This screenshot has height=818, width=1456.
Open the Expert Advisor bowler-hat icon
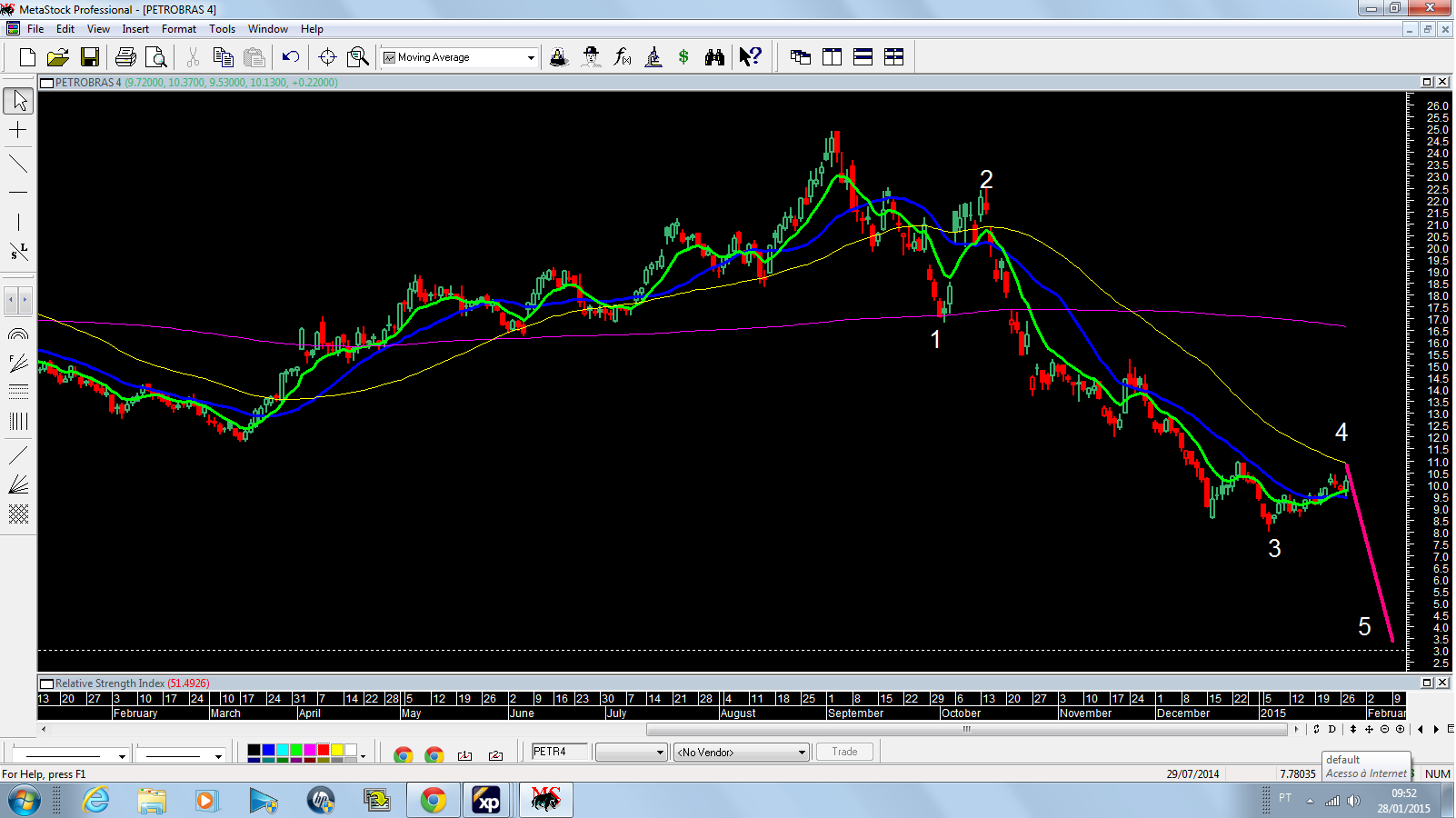click(591, 57)
